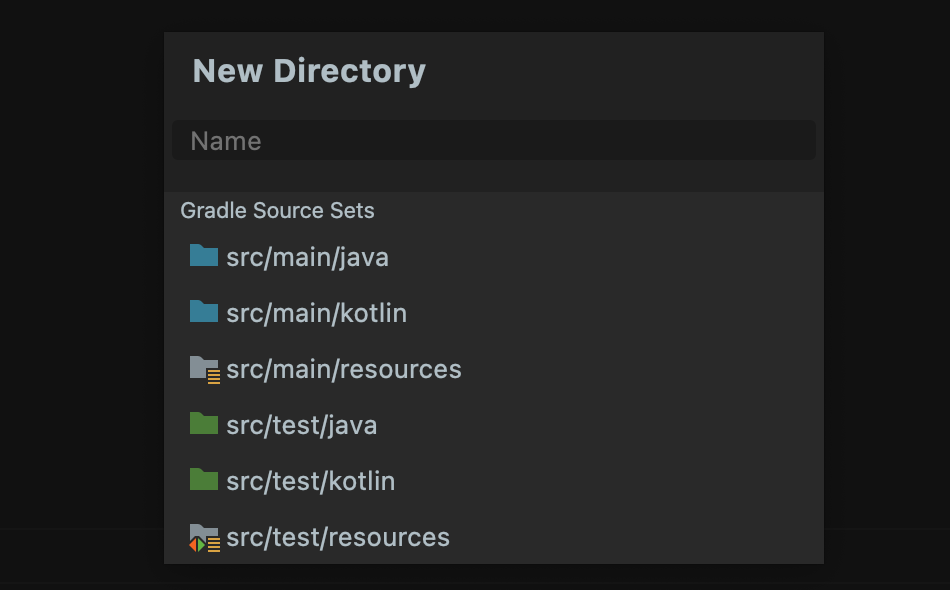This screenshot has height=590, width=950.
Task: Click the Name input field
Action: point(494,141)
